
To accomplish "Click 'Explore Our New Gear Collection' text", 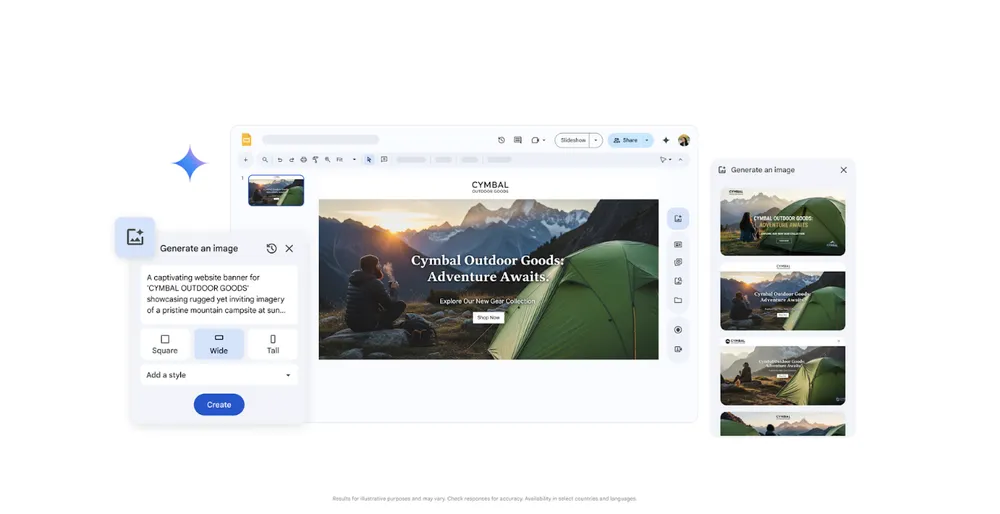I will (x=488, y=301).
